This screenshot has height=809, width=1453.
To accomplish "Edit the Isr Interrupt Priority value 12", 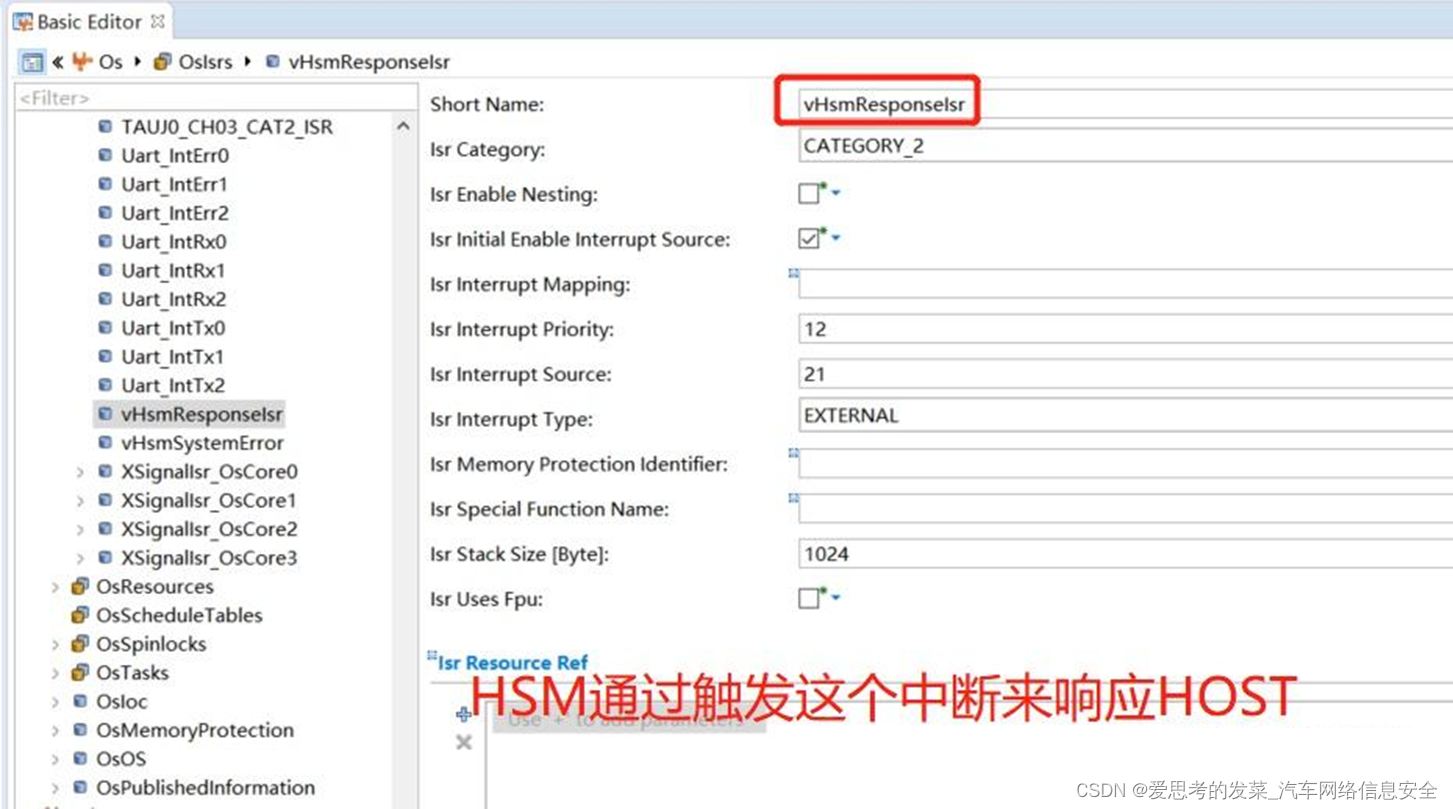I will pyautogui.click(x=1125, y=329).
